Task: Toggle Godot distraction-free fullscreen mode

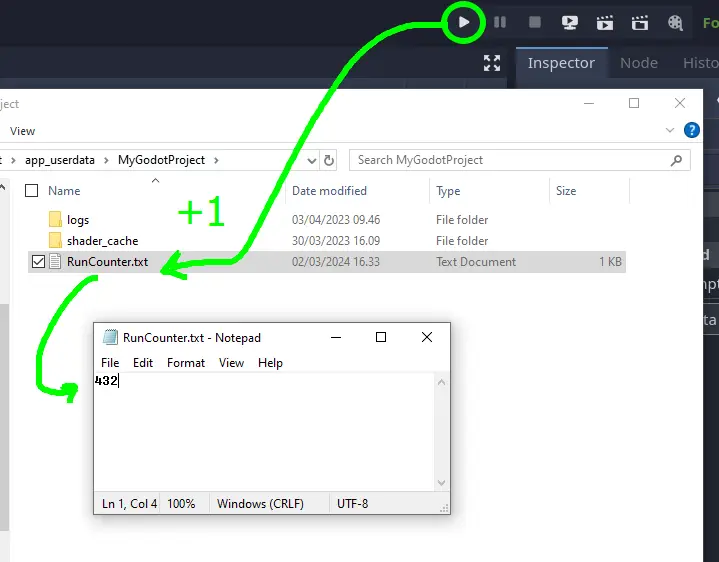Action: [492, 63]
